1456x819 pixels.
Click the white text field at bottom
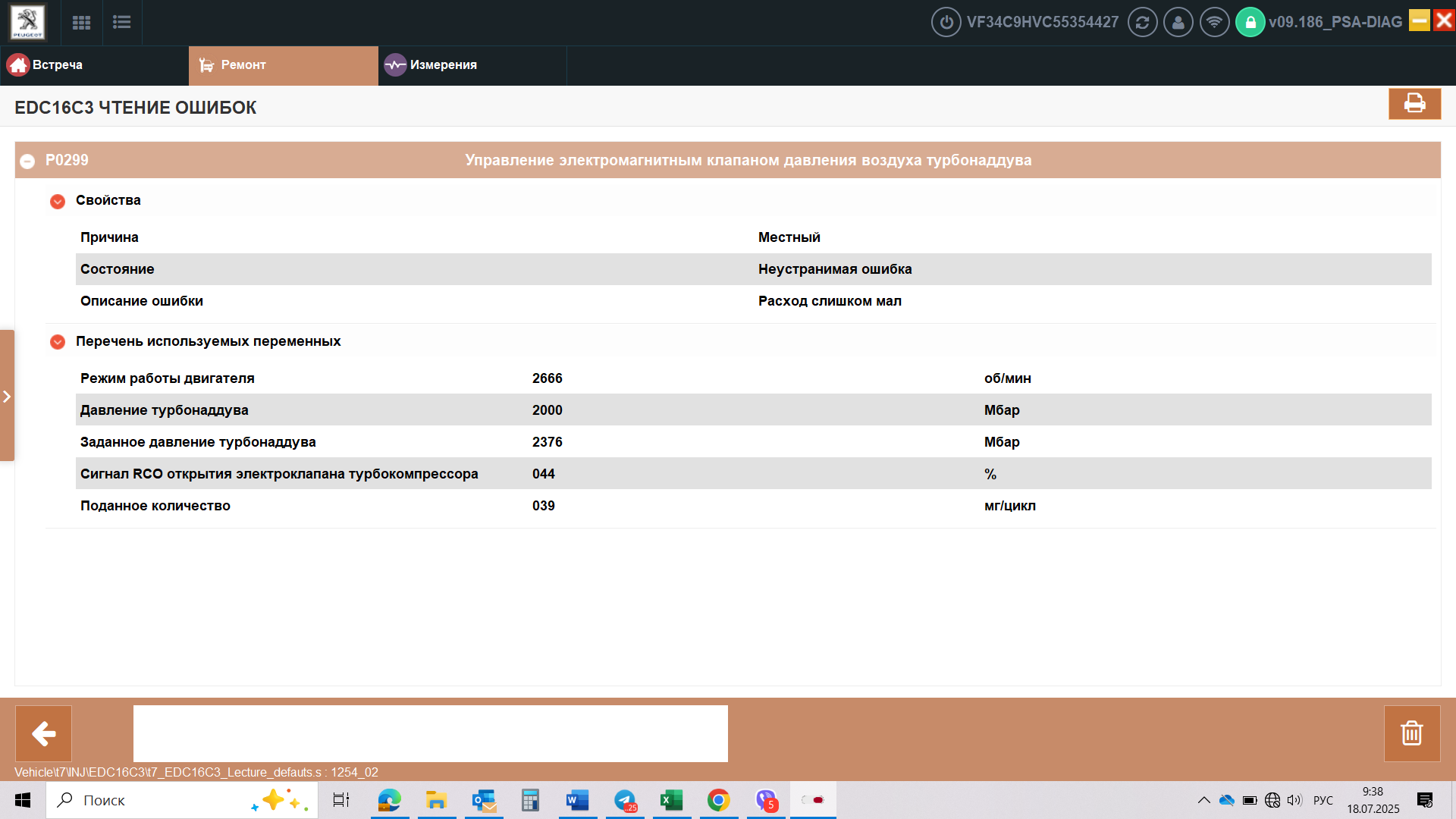click(430, 733)
